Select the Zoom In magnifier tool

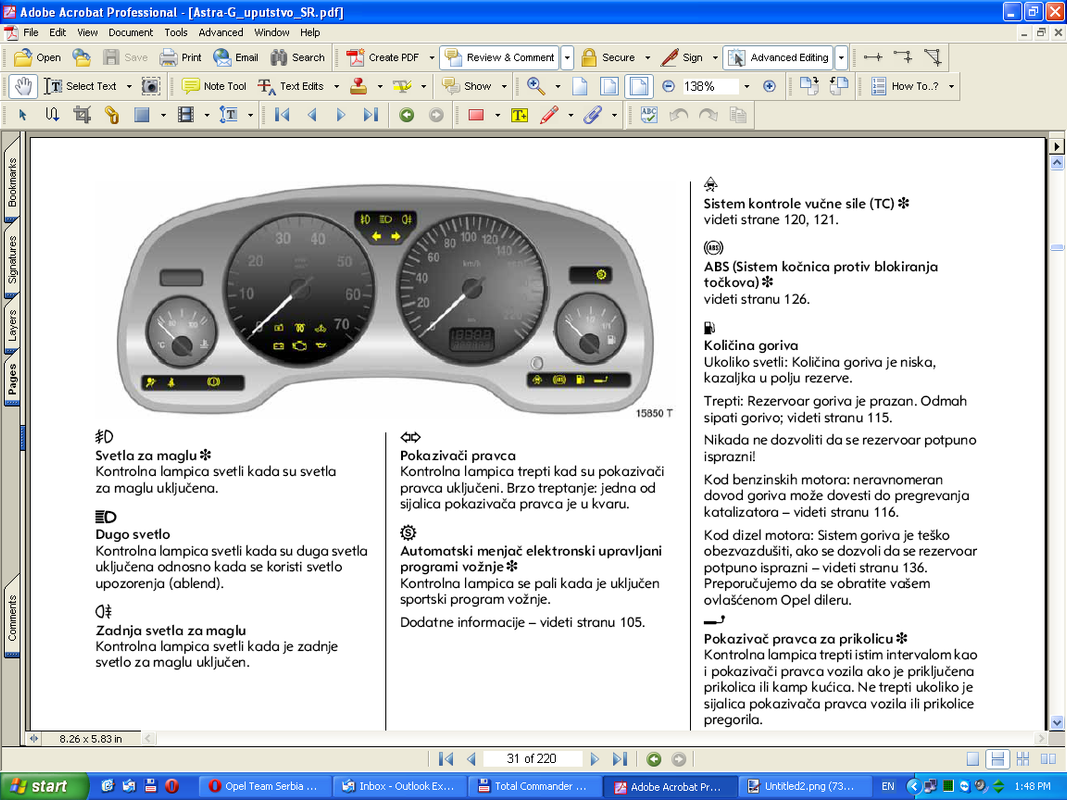(x=536, y=86)
